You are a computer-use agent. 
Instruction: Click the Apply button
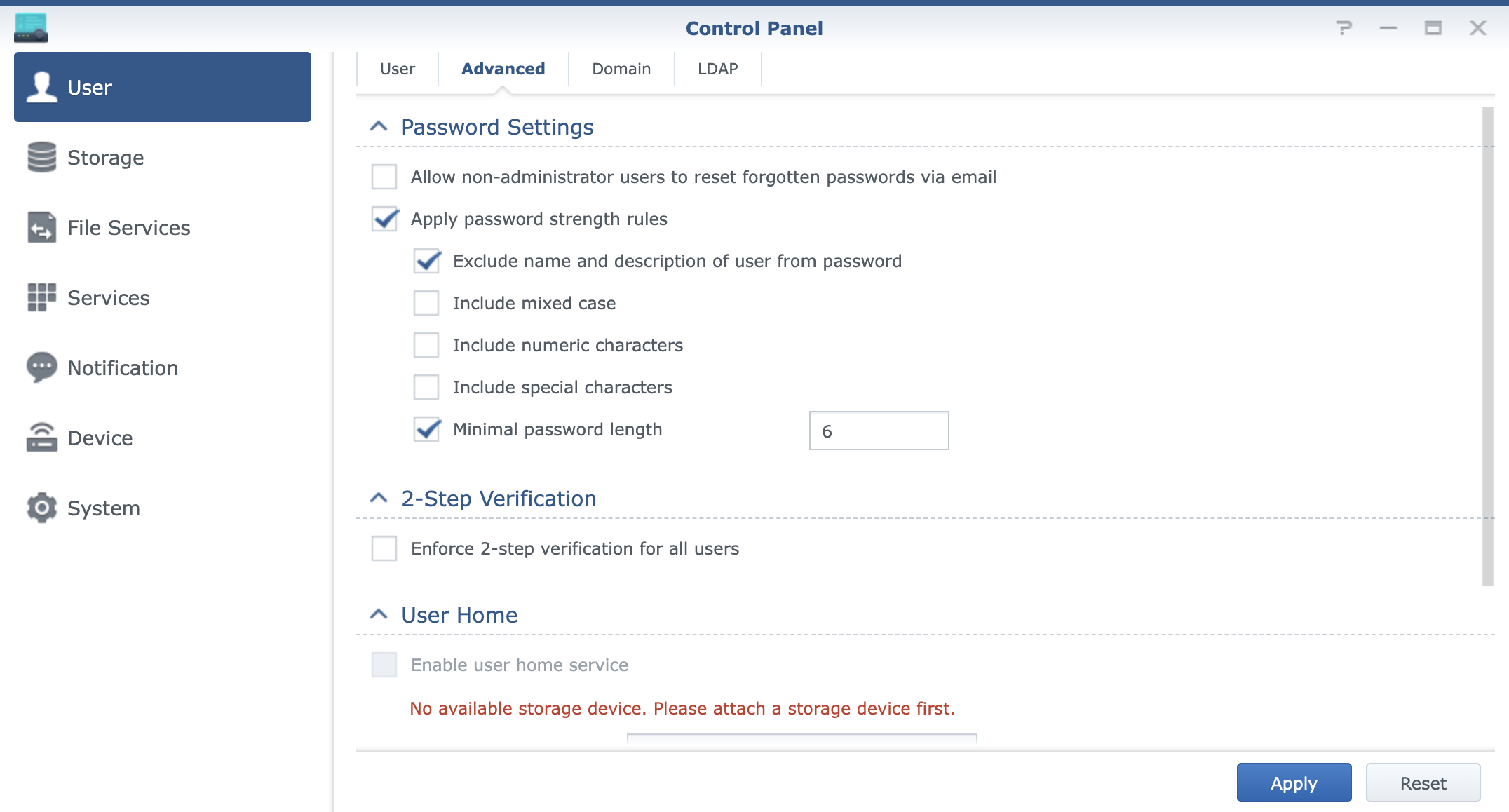tap(1294, 783)
